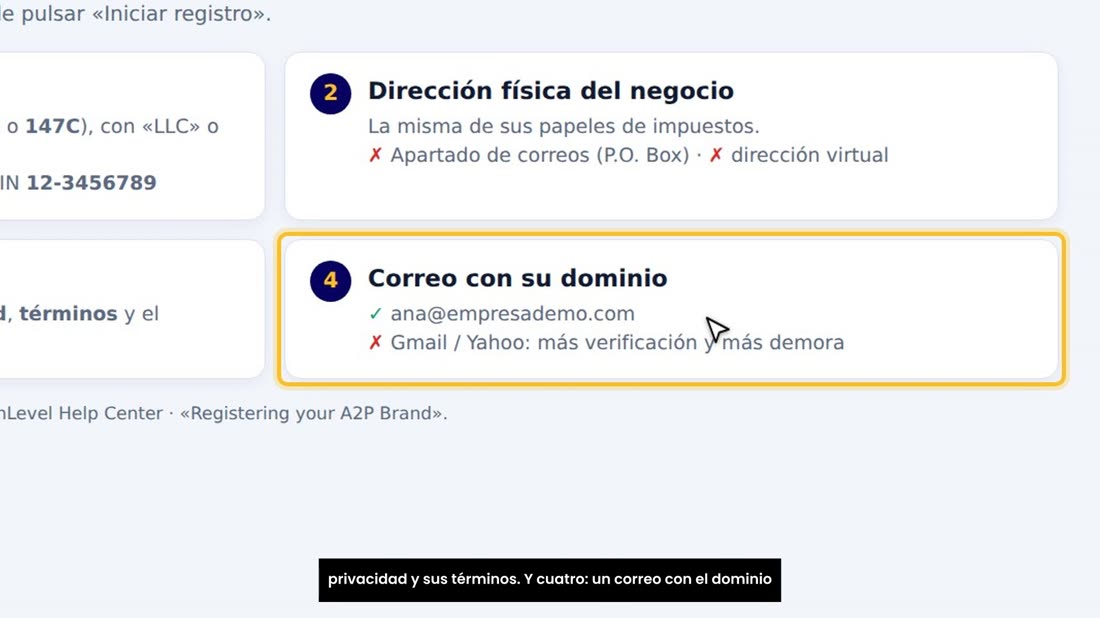The image size is (1100, 618).
Task: Click the number 4 step badge
Action: coord(330,281)
